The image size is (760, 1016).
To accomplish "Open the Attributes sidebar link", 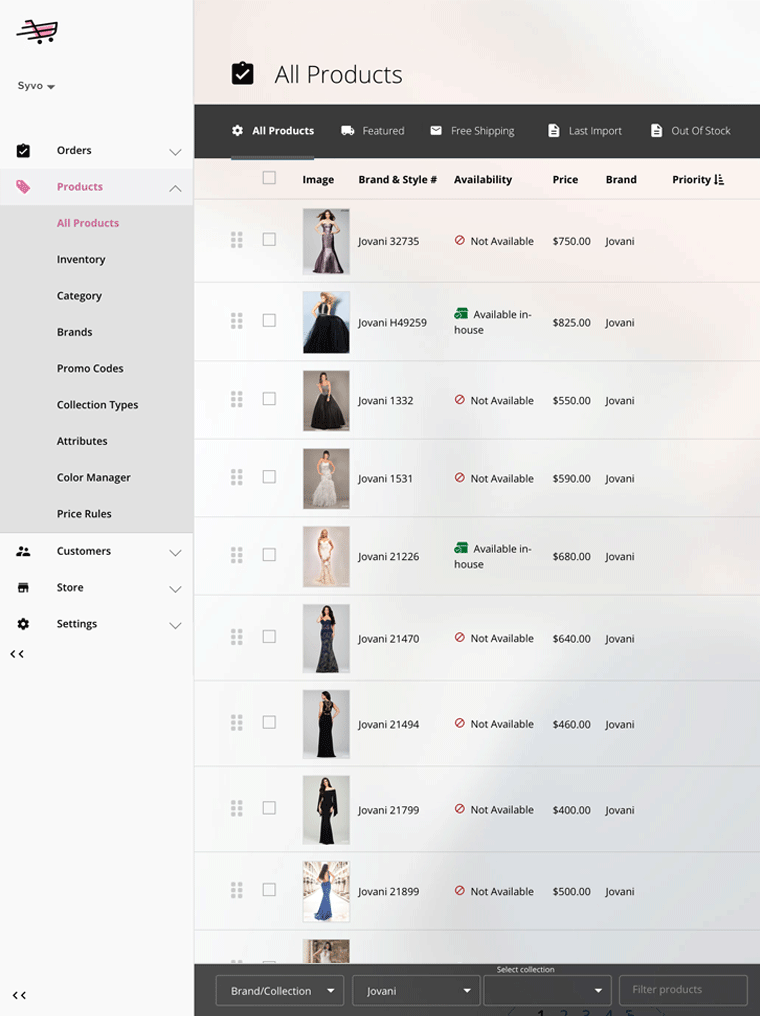I will click(x=82, y=441).
